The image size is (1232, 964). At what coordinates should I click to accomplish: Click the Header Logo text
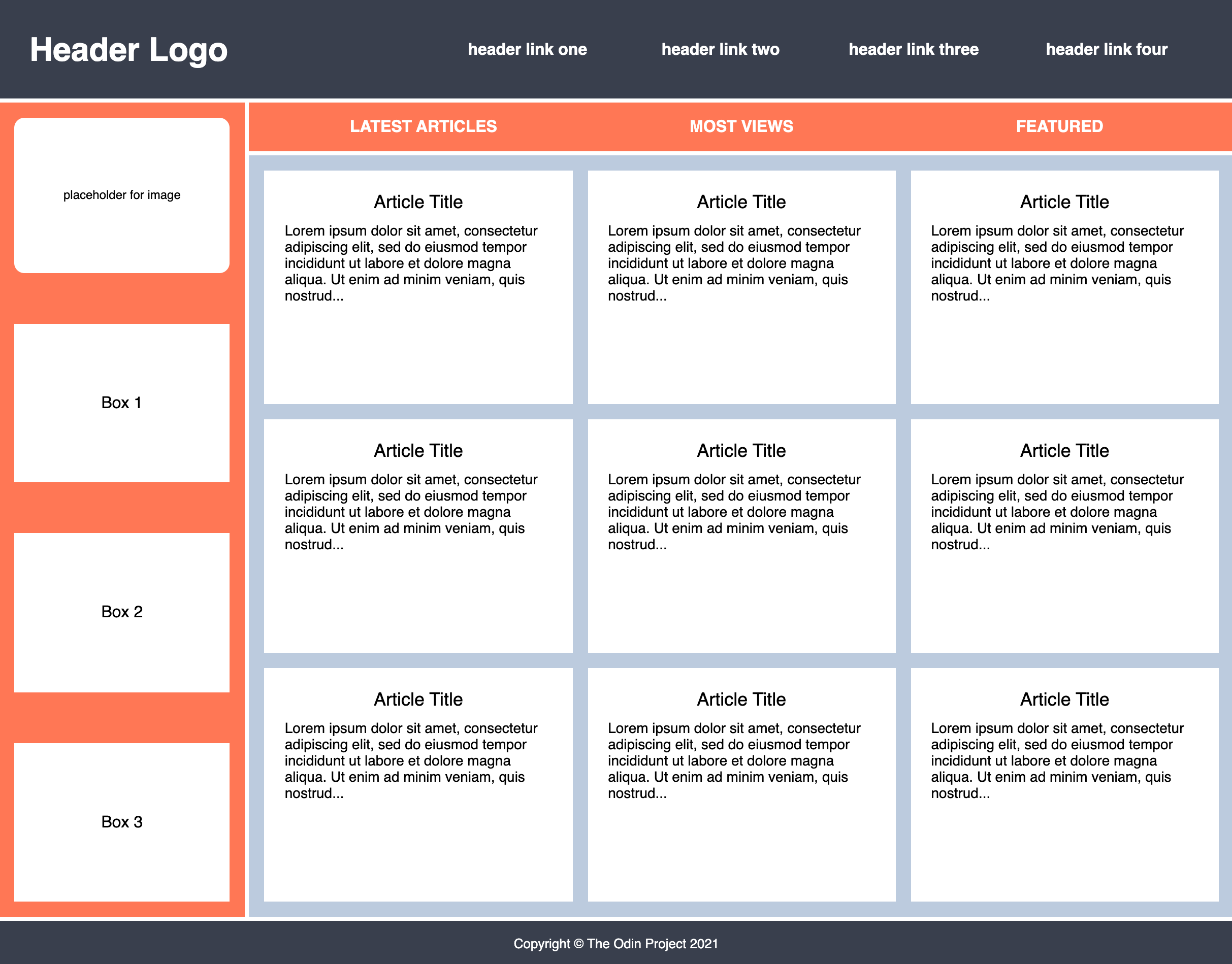(128, 50)
